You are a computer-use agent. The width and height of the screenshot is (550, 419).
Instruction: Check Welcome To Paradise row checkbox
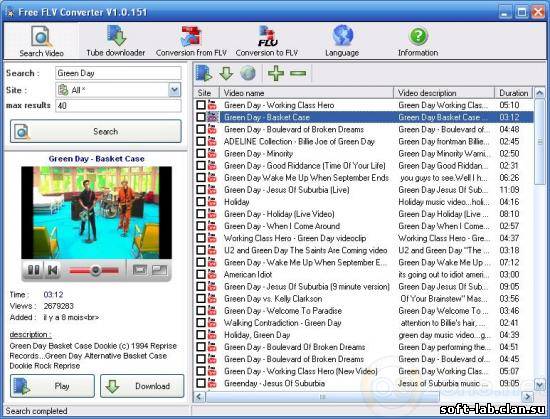pos(201,311)
